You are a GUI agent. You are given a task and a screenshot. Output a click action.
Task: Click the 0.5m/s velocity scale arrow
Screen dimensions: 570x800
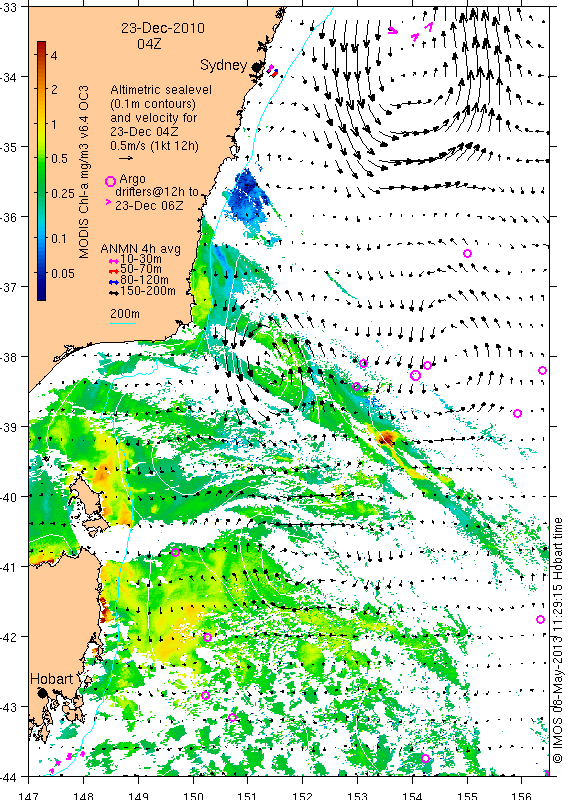(x=126, y=158)
